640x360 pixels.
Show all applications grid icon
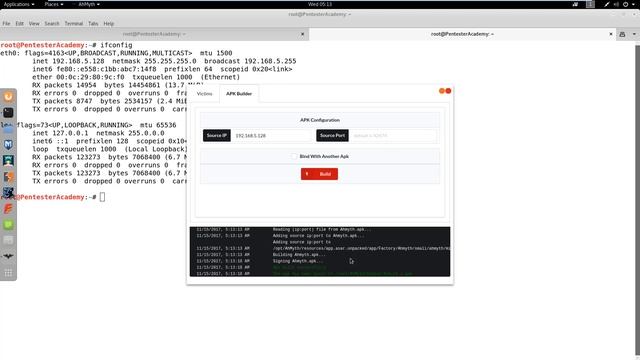point(8,273)
